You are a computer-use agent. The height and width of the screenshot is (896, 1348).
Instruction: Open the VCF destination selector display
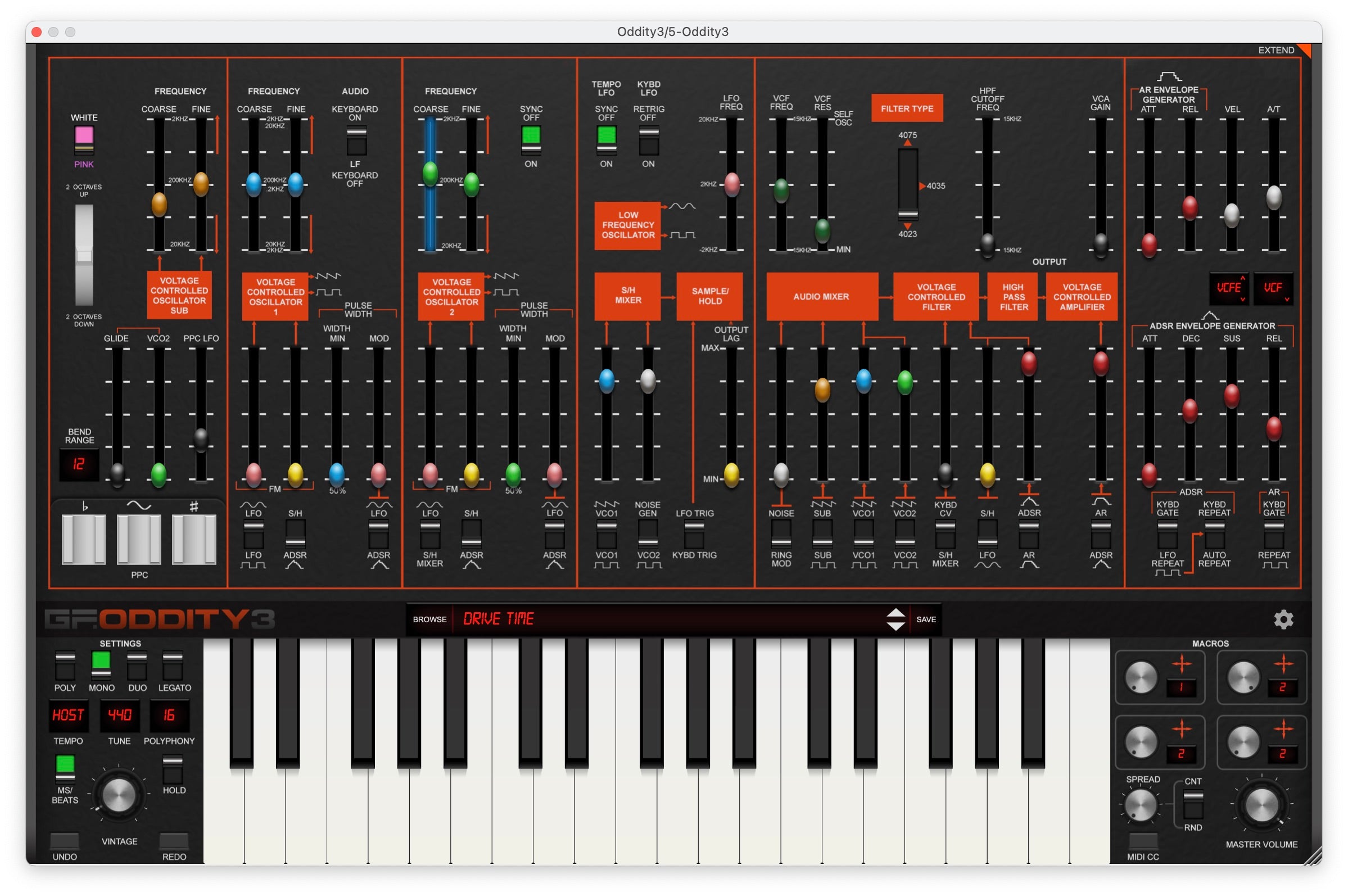1273,288
